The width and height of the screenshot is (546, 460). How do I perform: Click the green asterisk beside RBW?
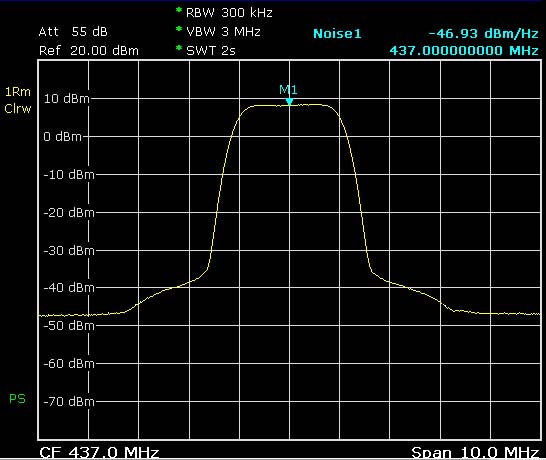(x=179, y=10)
